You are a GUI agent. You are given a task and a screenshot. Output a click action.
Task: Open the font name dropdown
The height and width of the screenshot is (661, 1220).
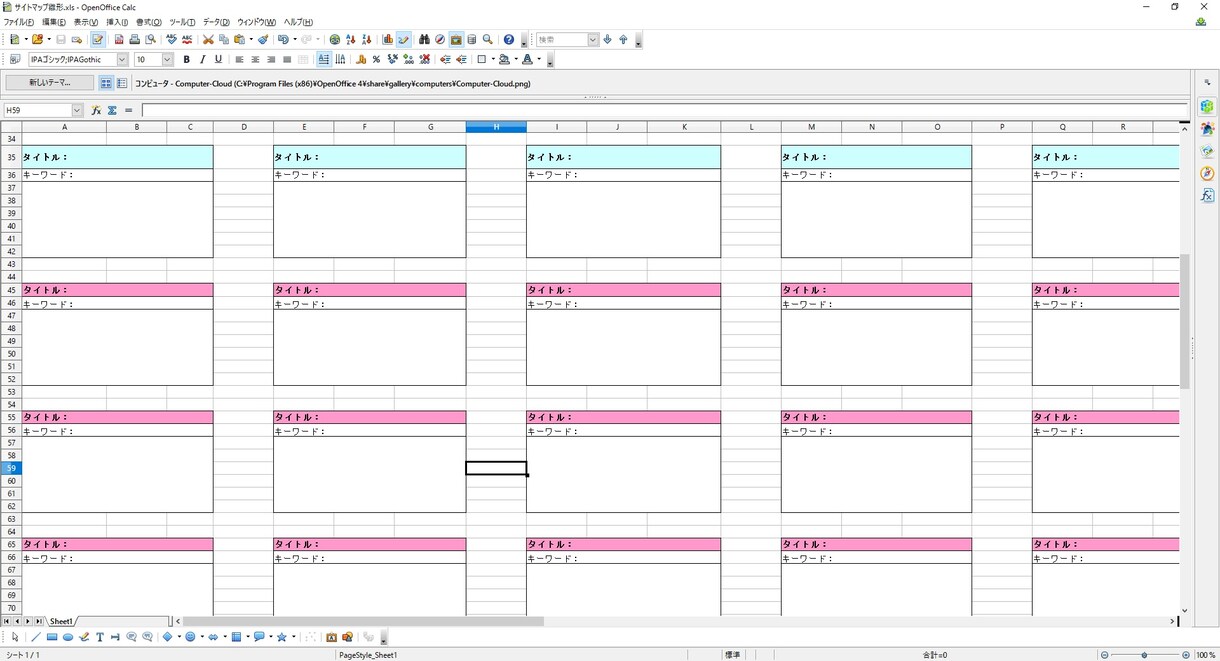click(122, 60)
